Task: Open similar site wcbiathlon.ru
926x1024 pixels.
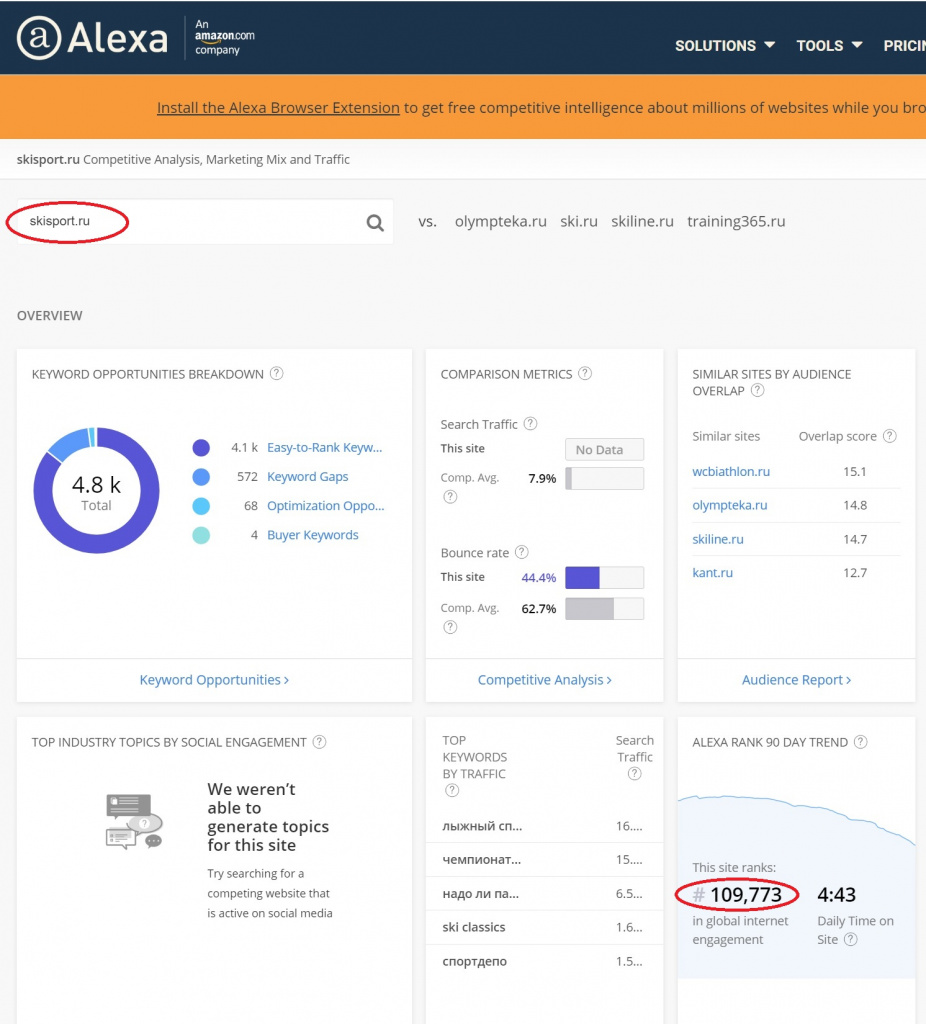Action: (x=731, y=472)
